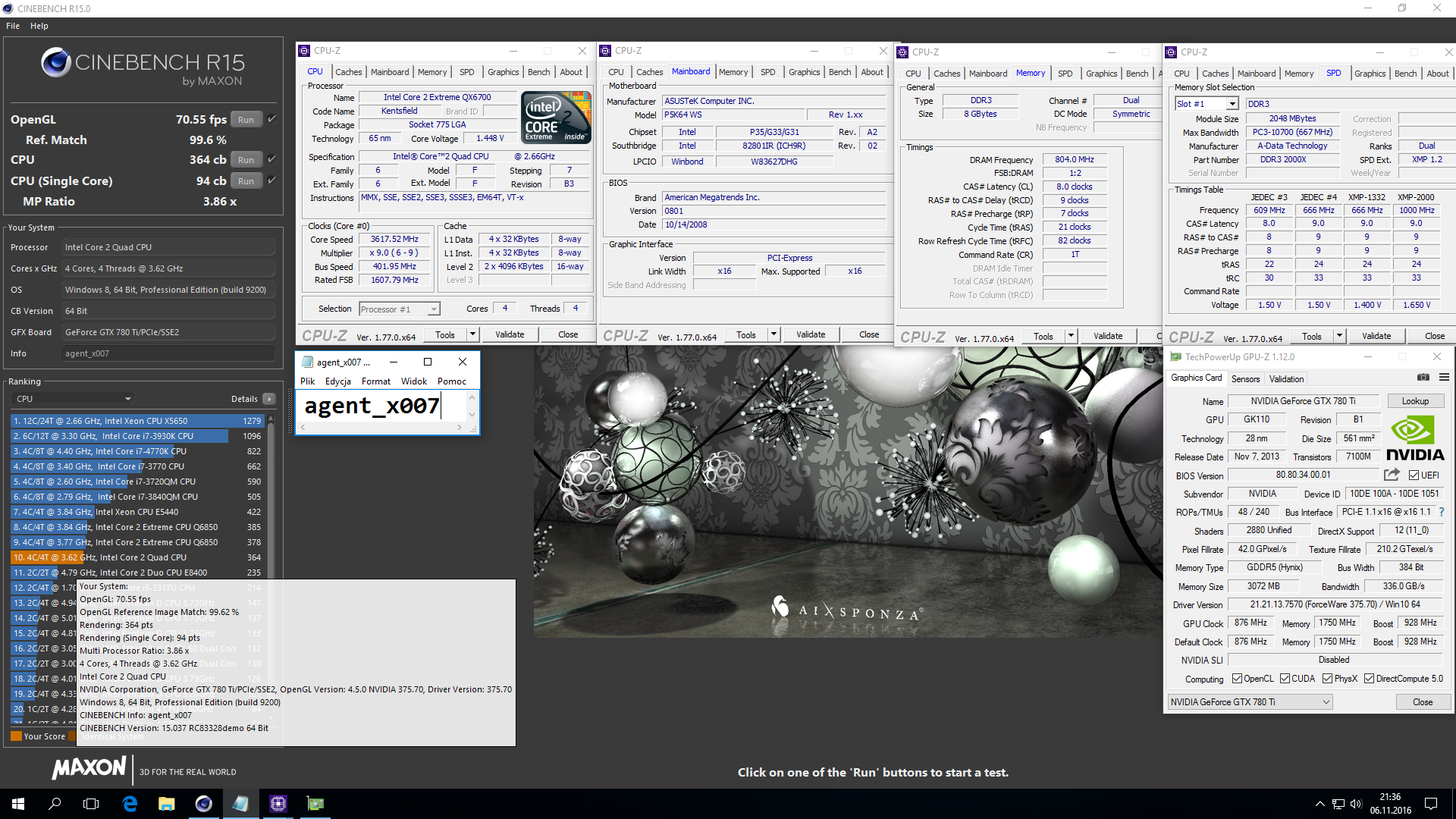
Task: Click the BIOS share/export icon in GPU-Z
Action: tap(1392, 475)
